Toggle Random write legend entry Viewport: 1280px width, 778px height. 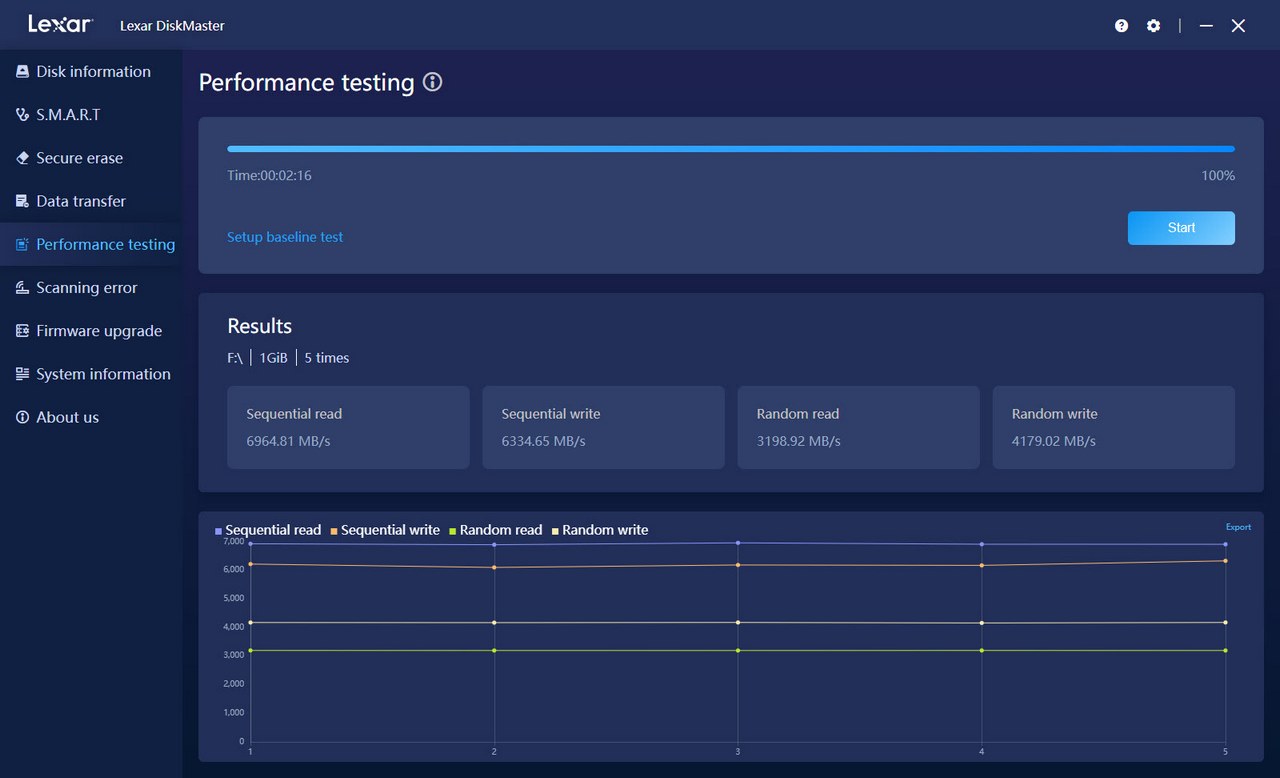(x=600, y=530)
